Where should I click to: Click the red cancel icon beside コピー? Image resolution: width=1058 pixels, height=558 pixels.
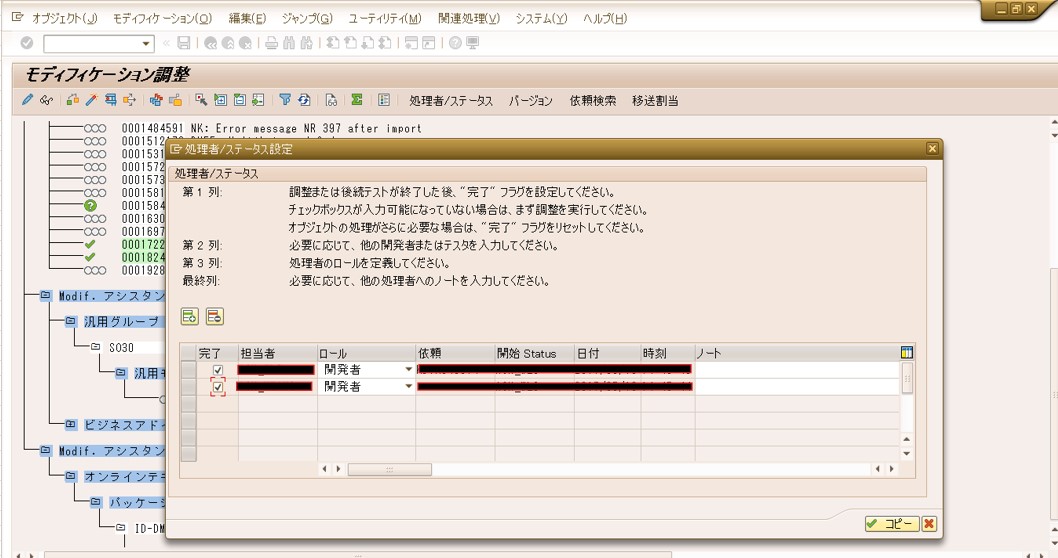929,524
